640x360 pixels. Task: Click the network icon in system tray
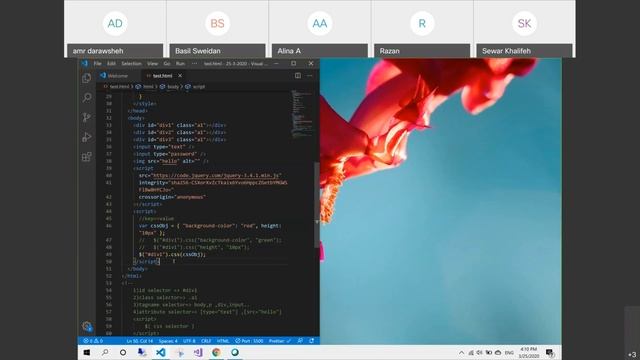[471, 353]
